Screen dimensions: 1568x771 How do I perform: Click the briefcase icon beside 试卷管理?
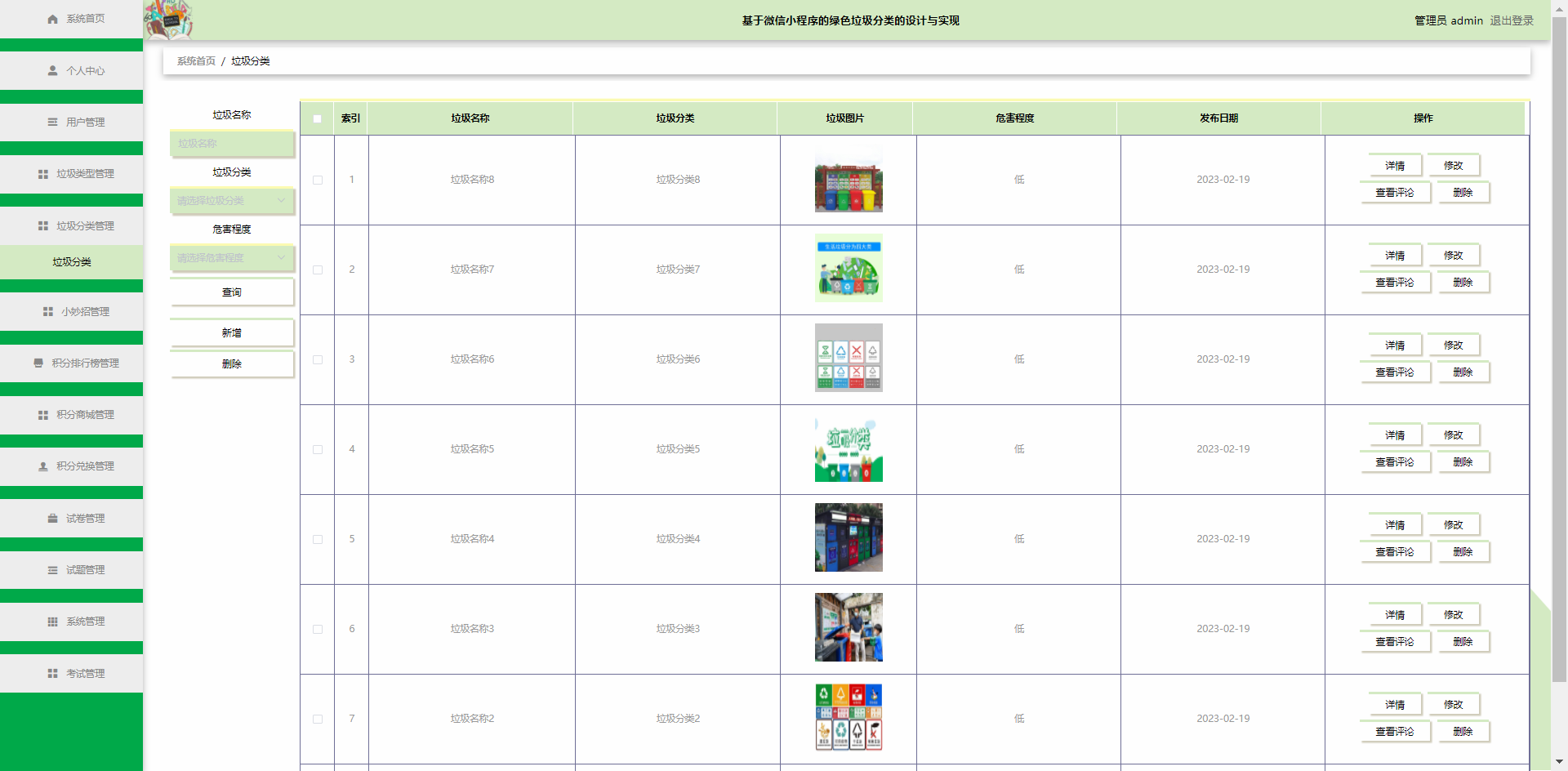[52, 519]
